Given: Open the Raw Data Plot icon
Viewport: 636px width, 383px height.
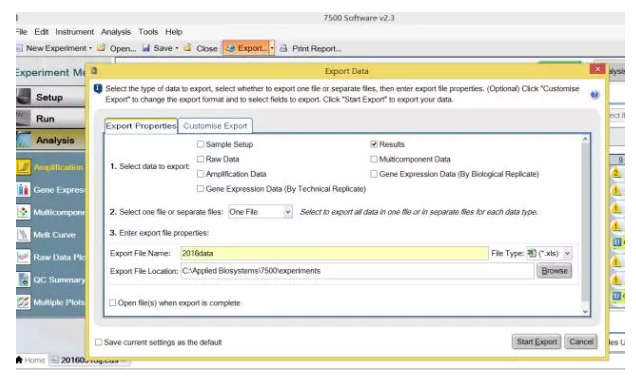Looking at the screenshot, I should coord(24,257).
